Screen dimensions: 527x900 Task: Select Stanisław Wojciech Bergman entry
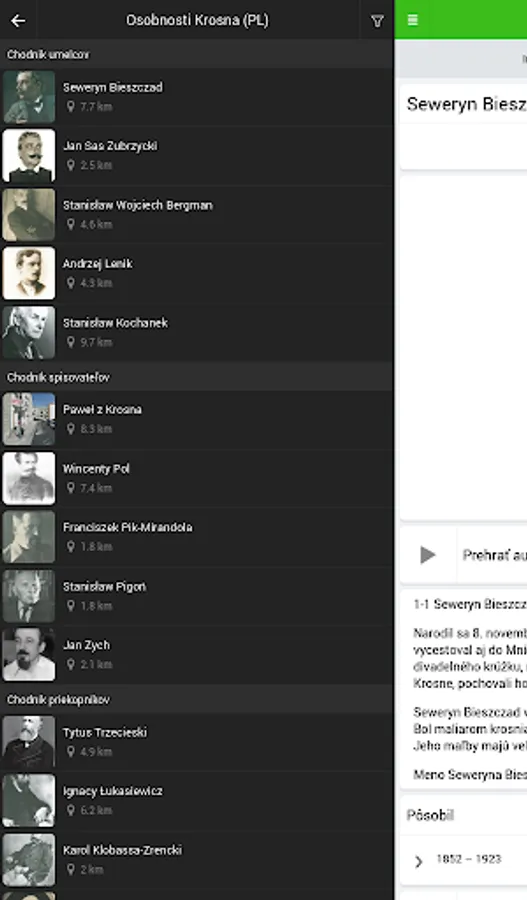coord(197,215)
